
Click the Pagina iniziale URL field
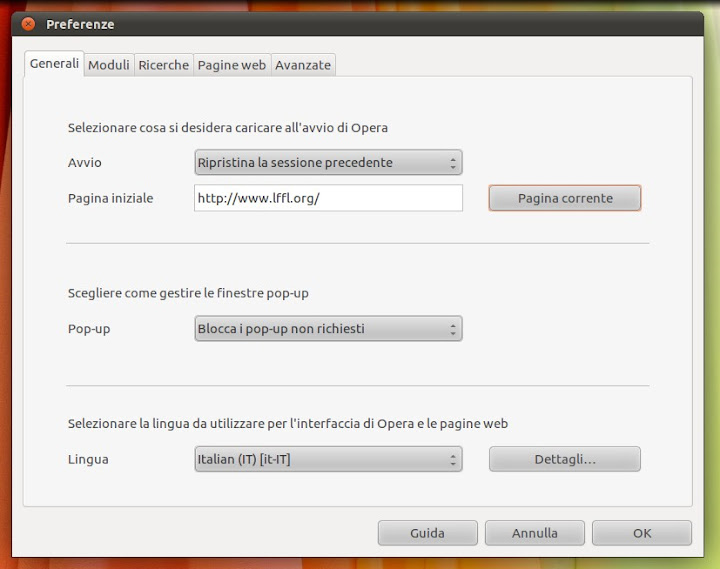coord(328,198)
